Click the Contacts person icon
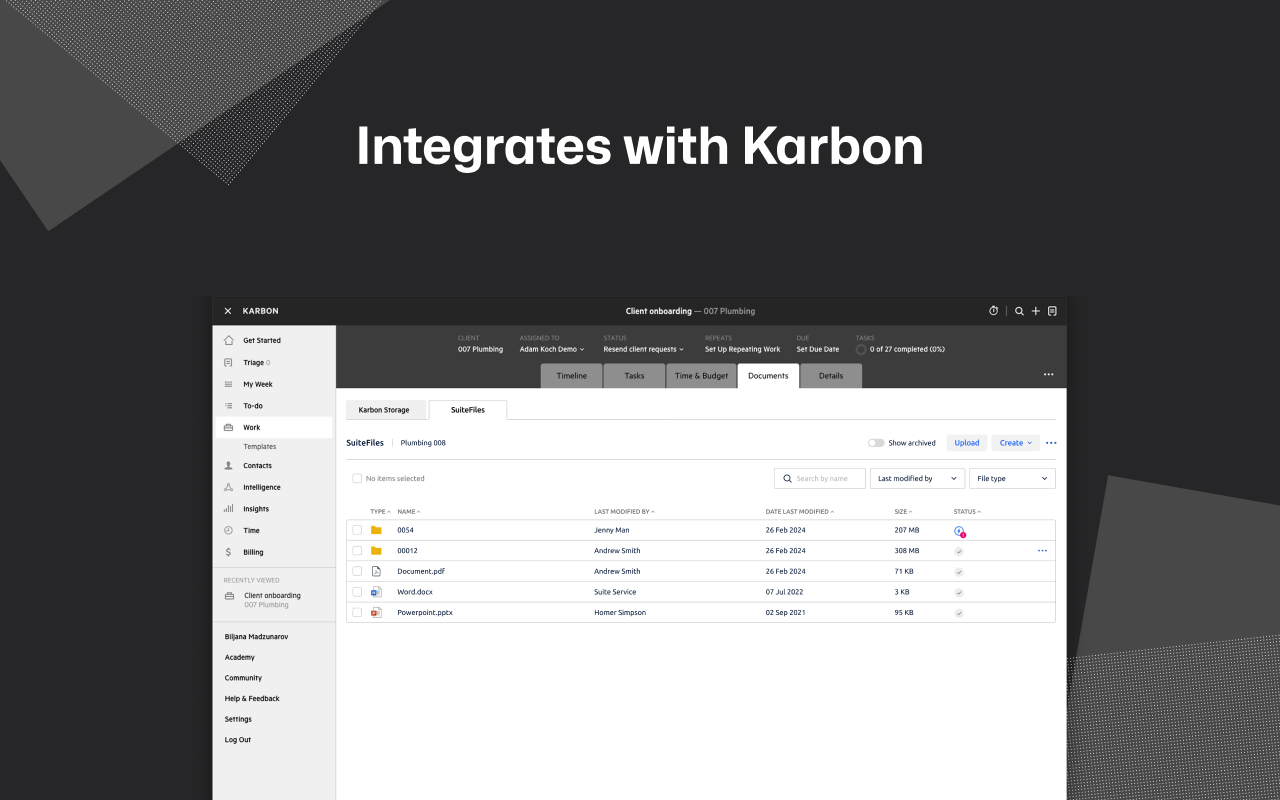 [x=228, y=466]
